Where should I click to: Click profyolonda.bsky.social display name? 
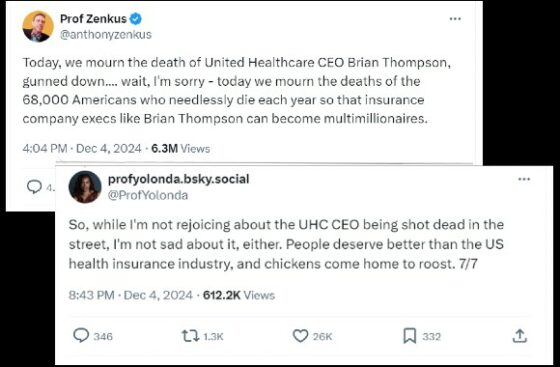(179, 179)
